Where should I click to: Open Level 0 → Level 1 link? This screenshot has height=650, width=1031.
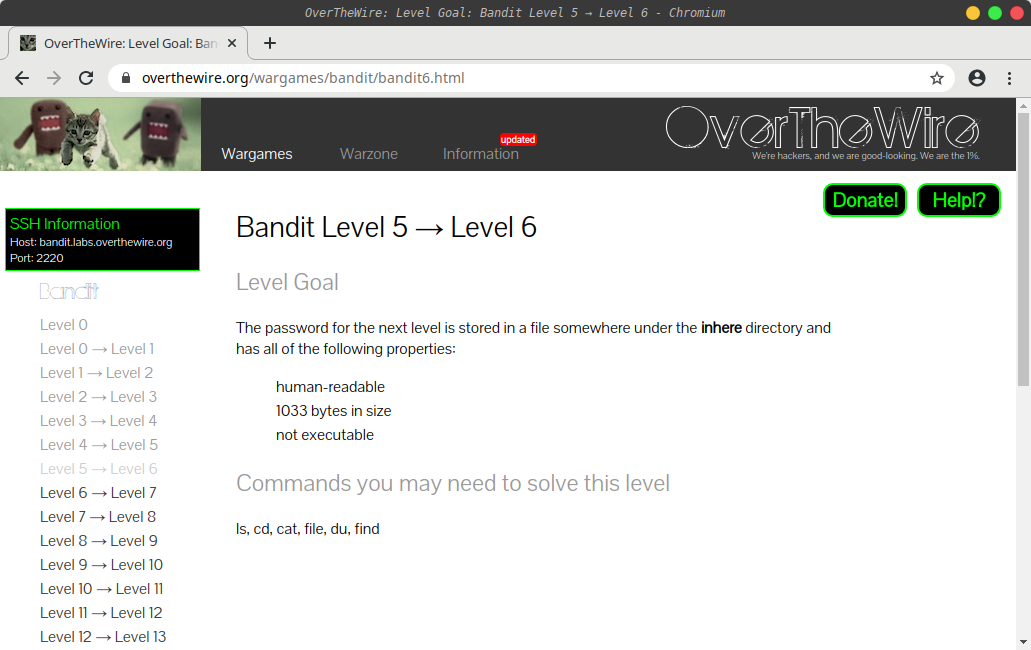[x=97, y=349]
